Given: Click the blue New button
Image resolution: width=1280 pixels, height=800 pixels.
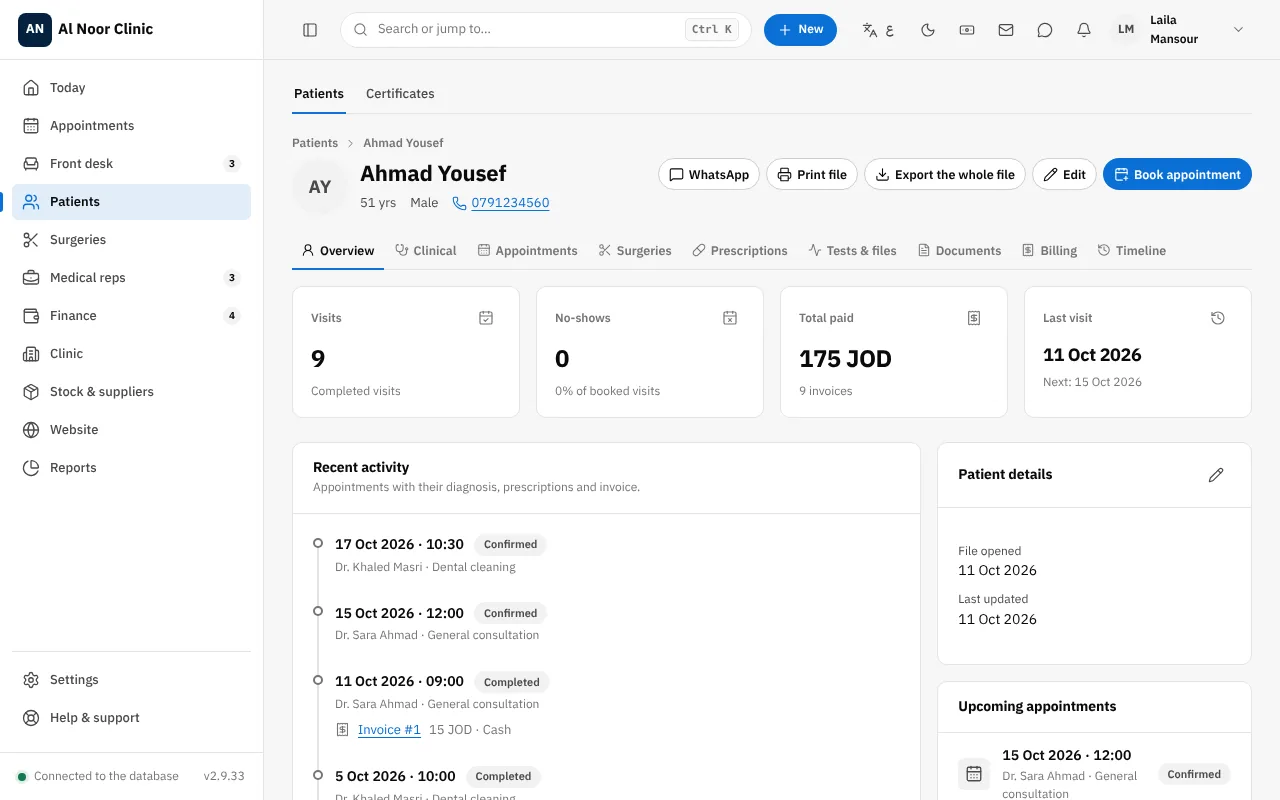Looking at the screenshot, I should tap(800, 30).
